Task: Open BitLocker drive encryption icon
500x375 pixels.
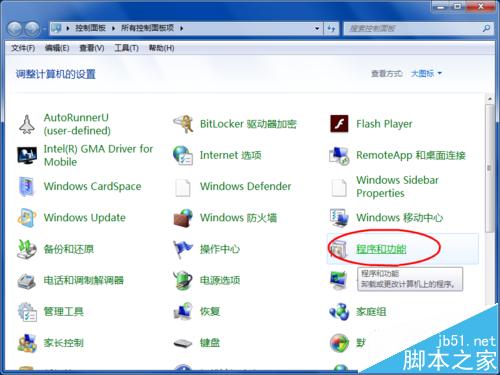Action: (x=183, y=124)
